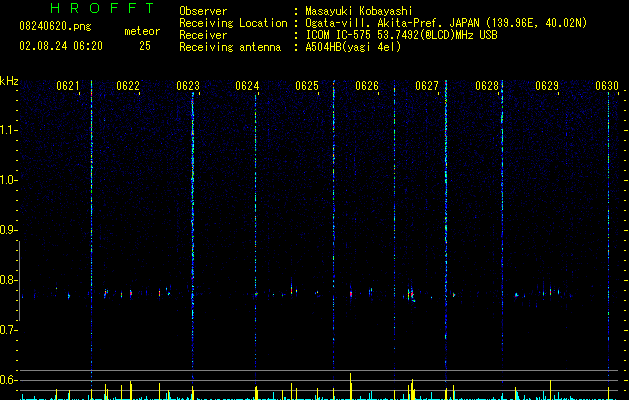
Task: Click the kHz axis unit label
Action: click(9, 81)
